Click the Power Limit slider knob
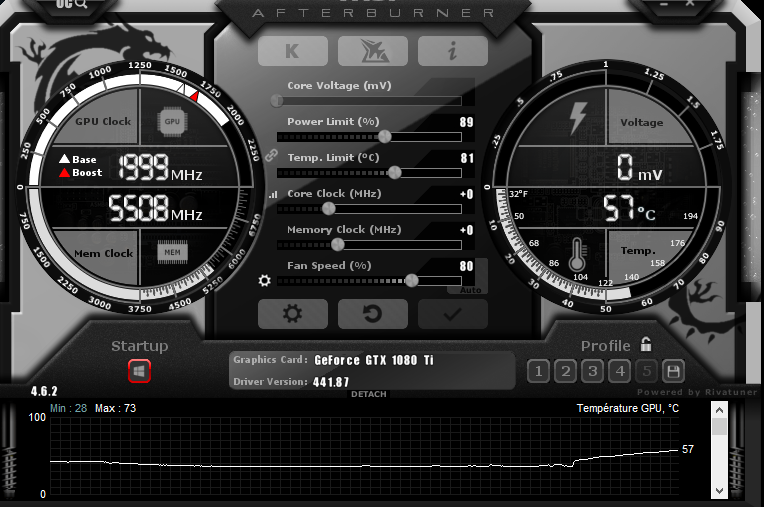The image size is (764, 507). tap(385, 136)
